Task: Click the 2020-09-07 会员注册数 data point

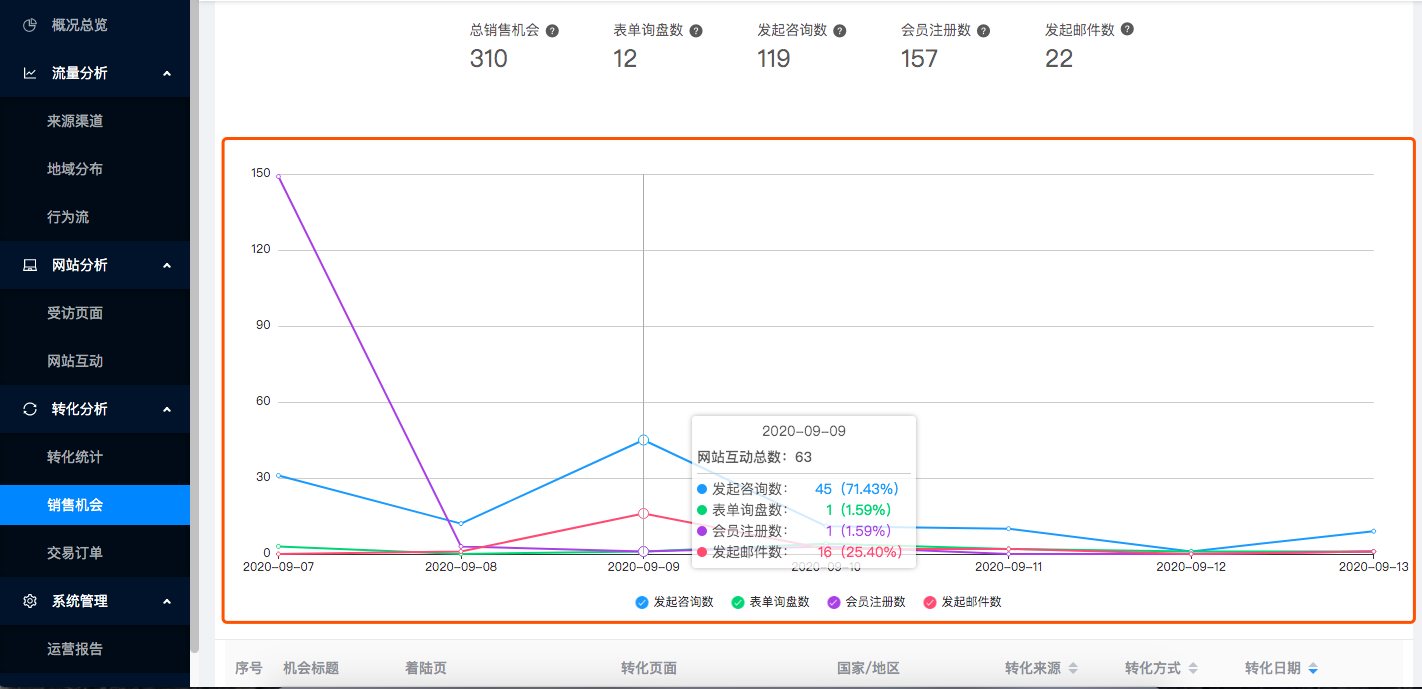Action: (x=278, y=177)
